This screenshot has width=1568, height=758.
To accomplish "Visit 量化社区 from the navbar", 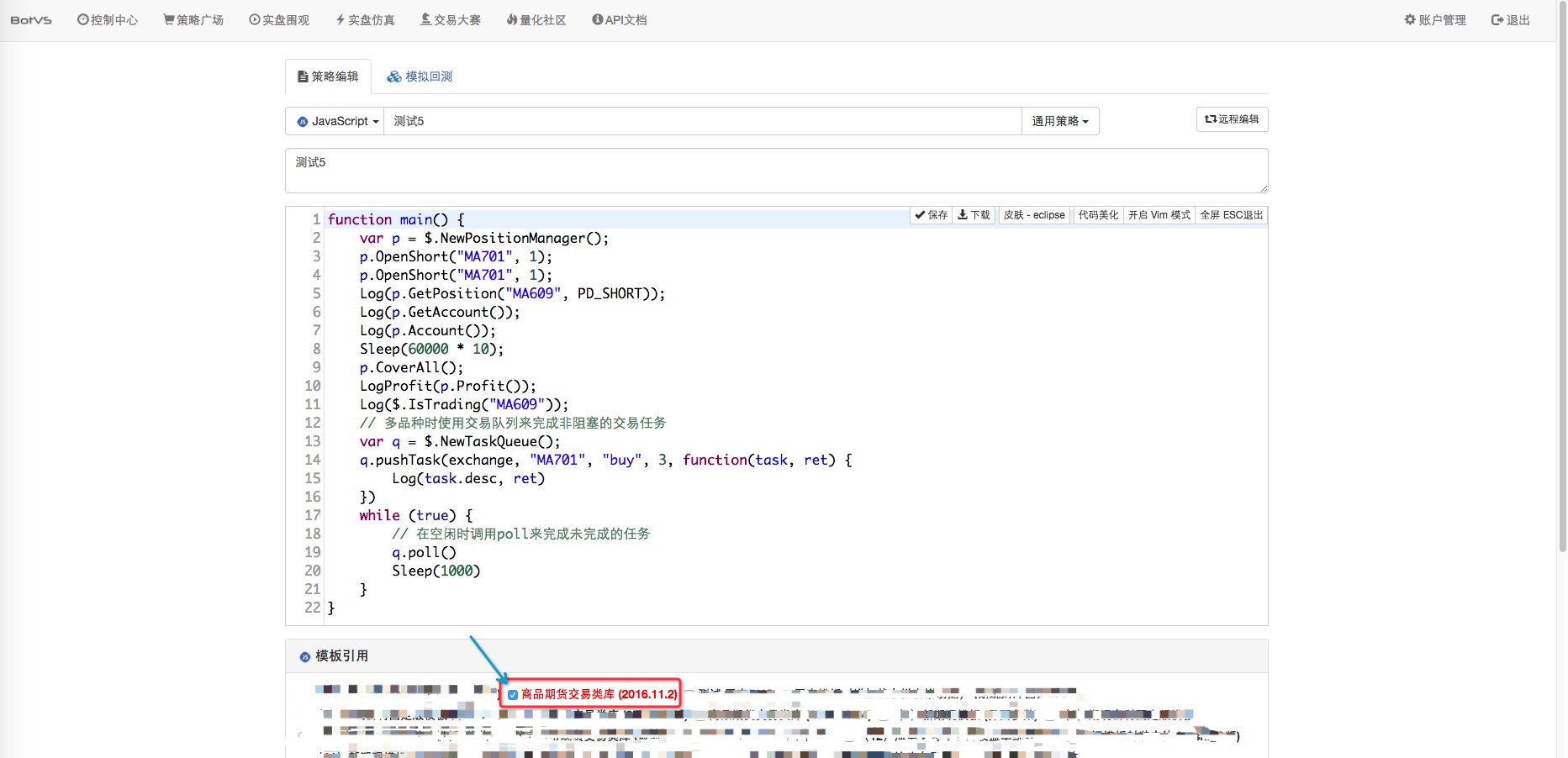I will (536, 20).
